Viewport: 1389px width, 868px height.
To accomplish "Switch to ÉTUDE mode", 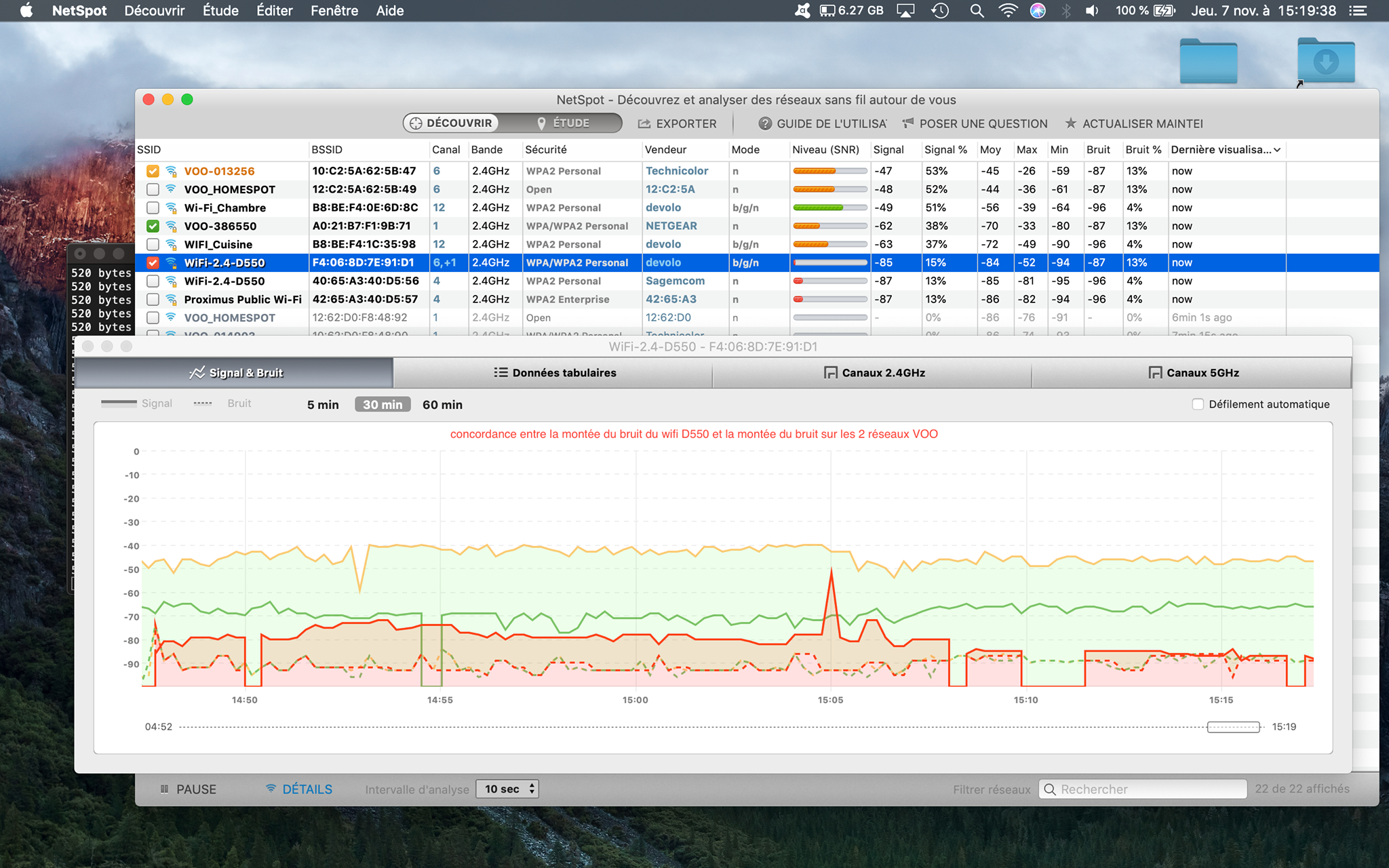I will click(562, 123).
